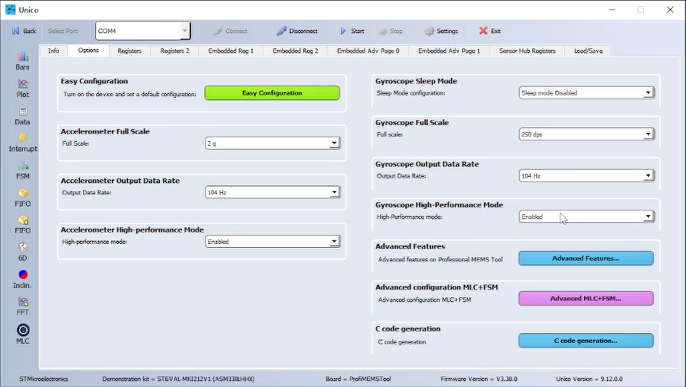Click 'Demonstration kit = STEVAL-MKI212V1' status text
Screen dimensions: 686x387
178,379
